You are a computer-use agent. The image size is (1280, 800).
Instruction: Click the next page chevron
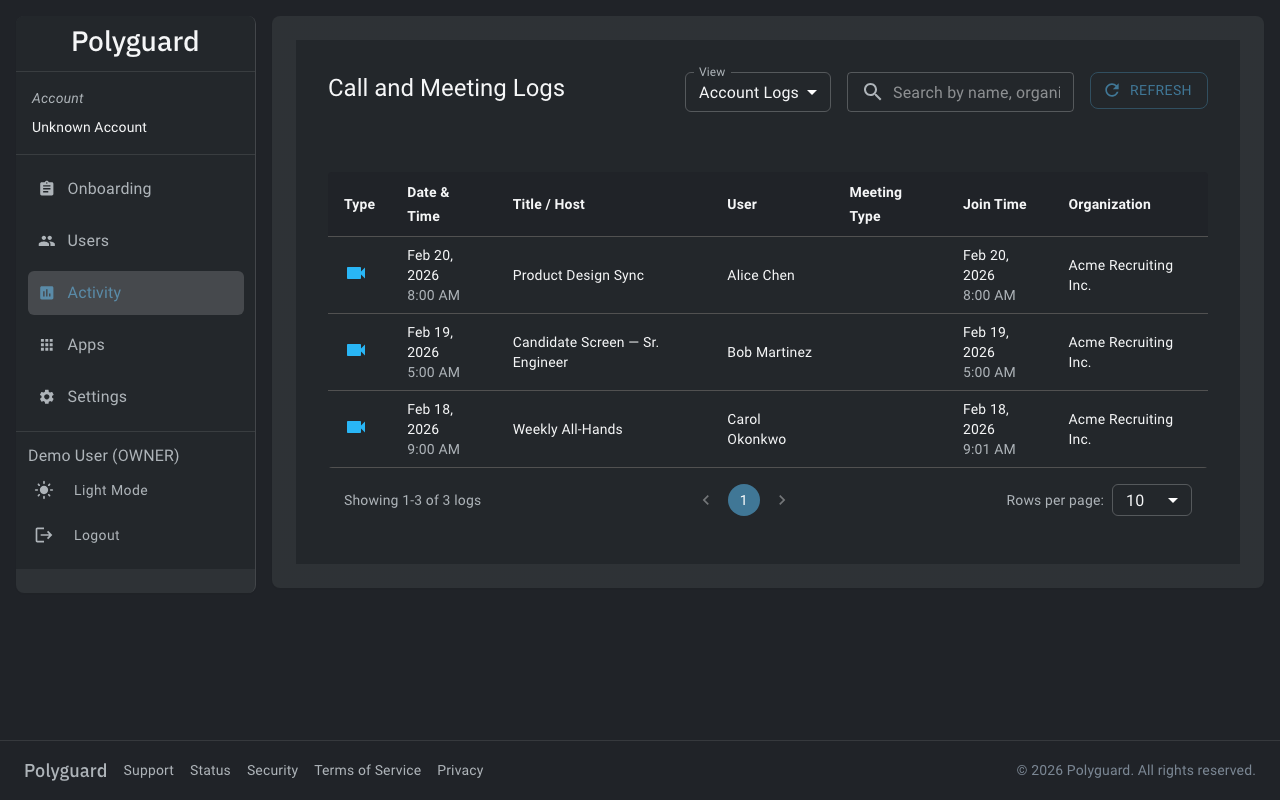pyautogui.click(x=781, y=499)
